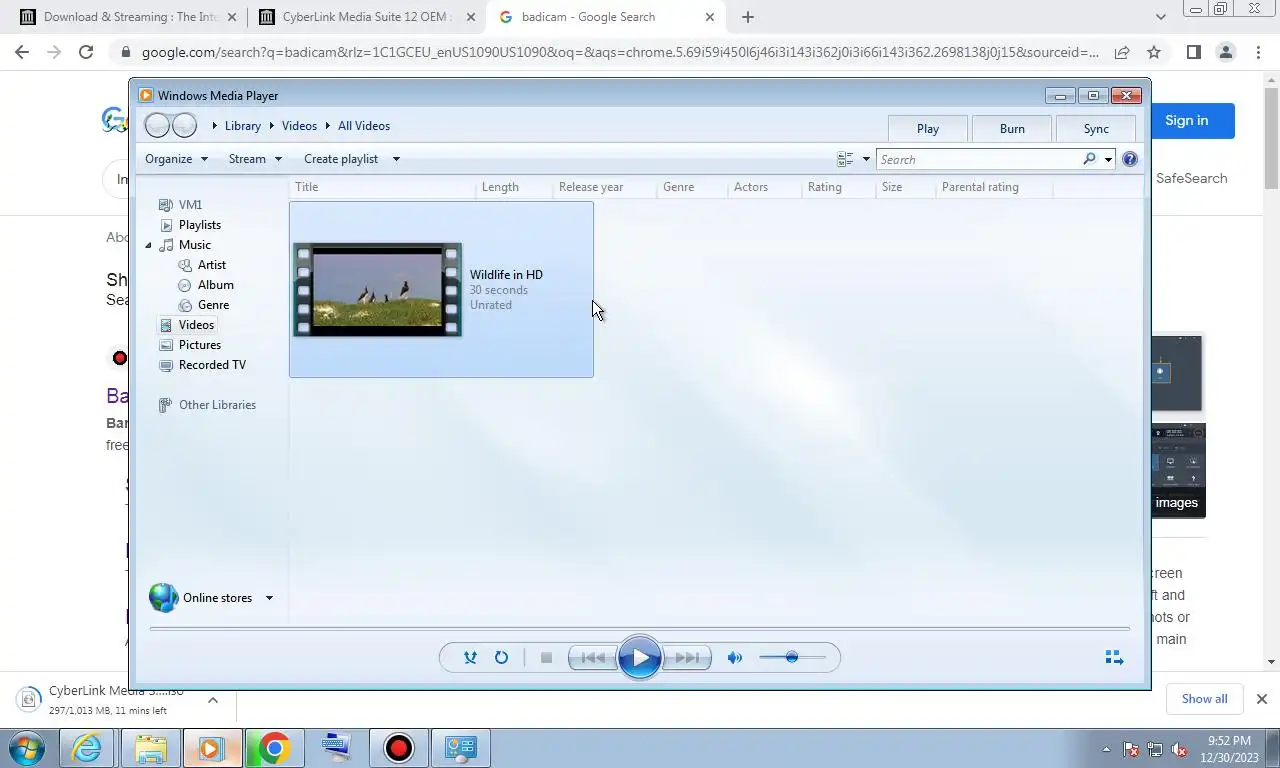Click the Media Player library search box

click(x=980, y=159)
